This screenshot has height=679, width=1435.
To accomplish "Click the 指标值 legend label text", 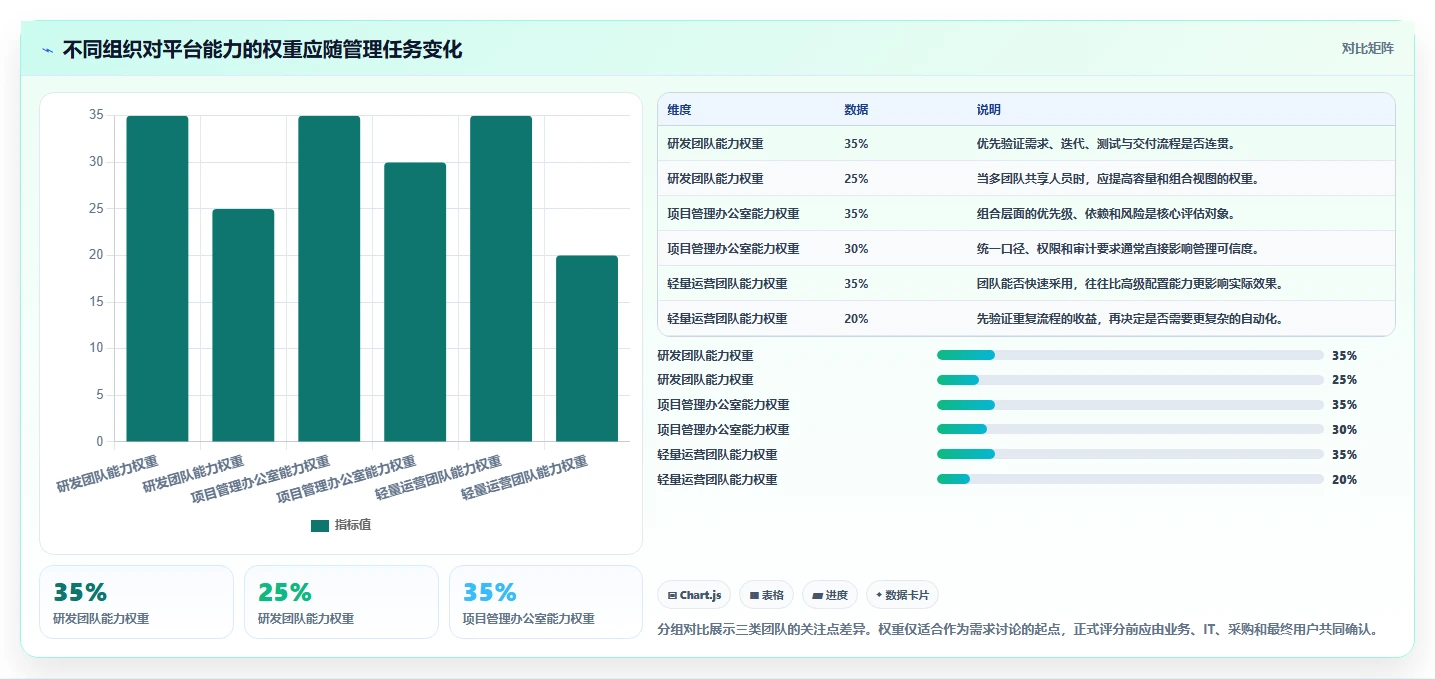I will (353, 525).
